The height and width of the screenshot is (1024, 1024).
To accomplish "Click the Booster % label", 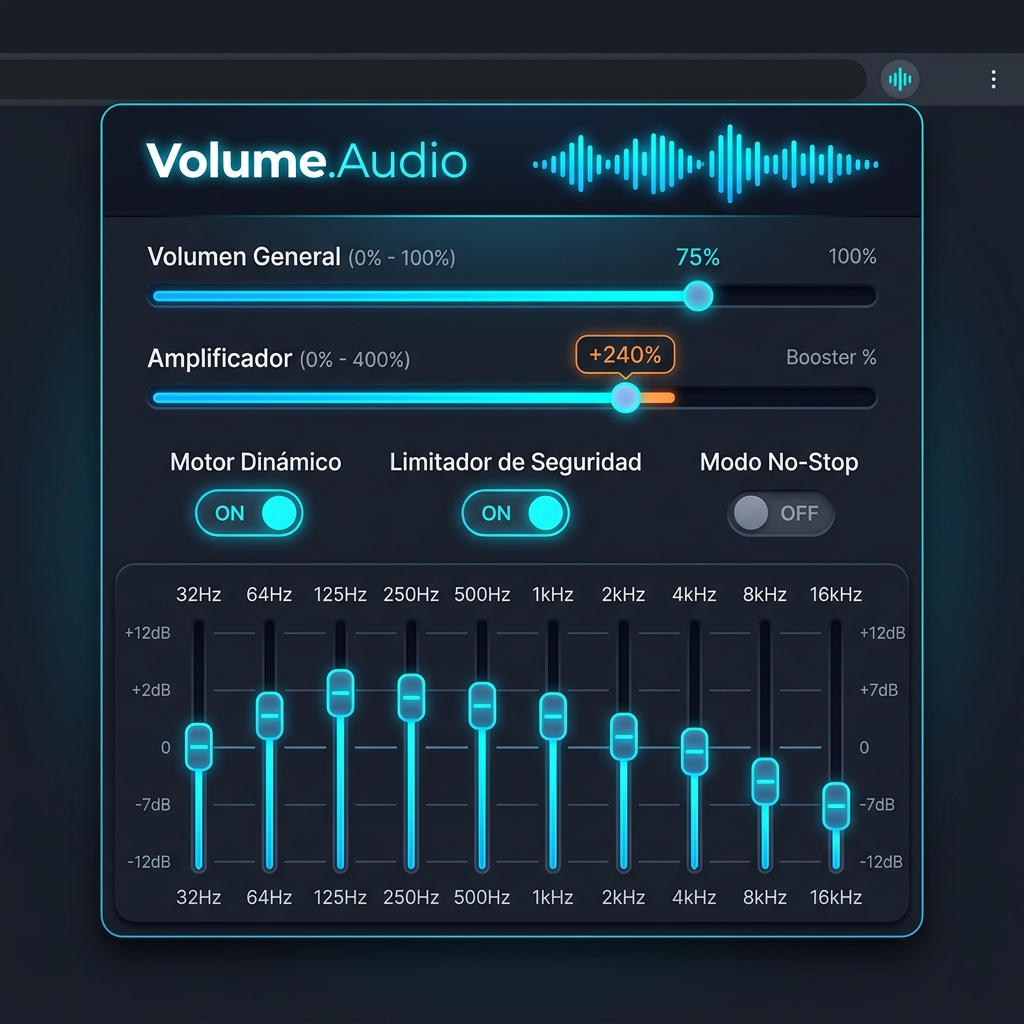I will [x=831, y=357].
